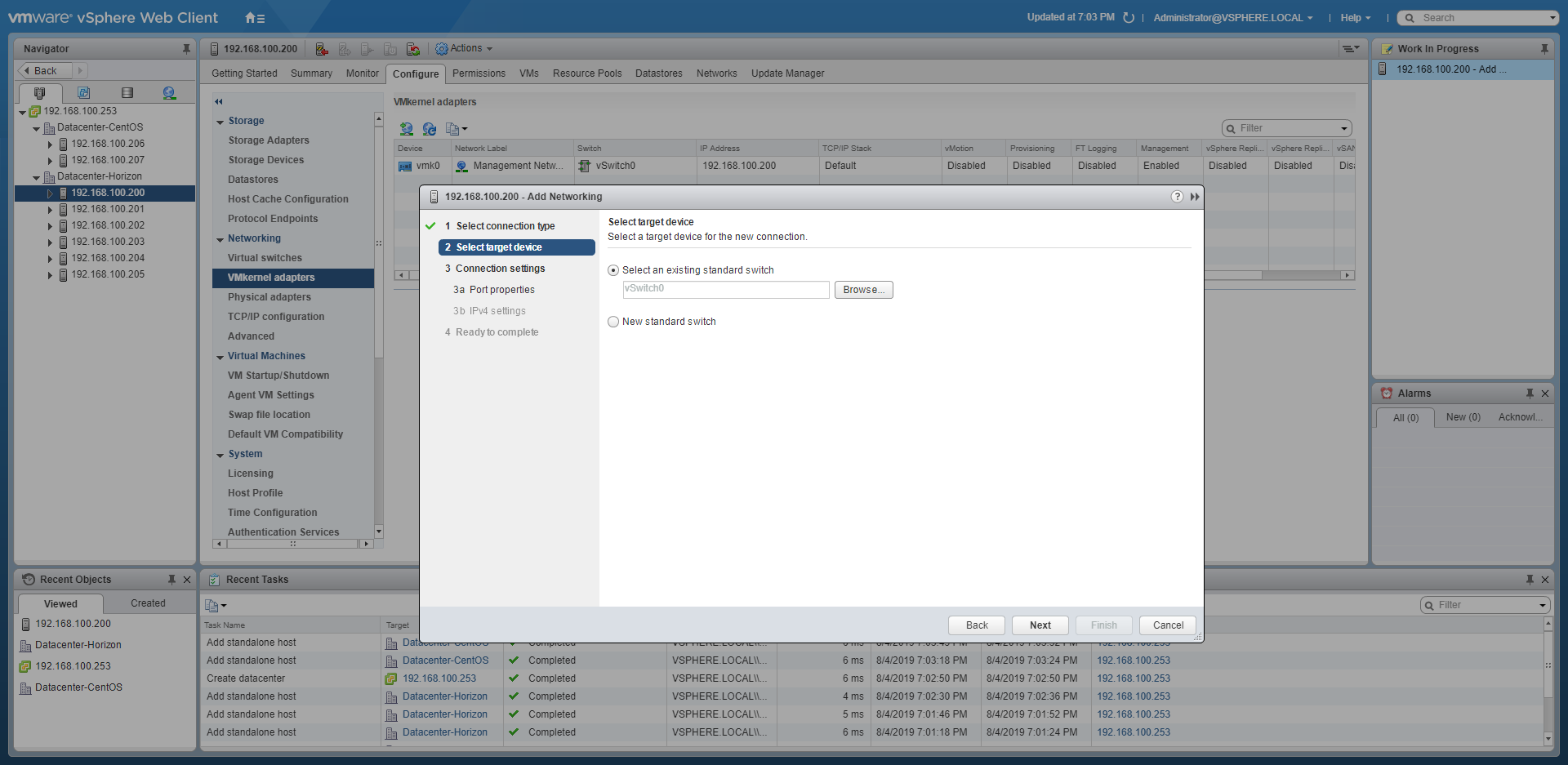Image resolution: width=1568 pixels, height=765 pixels.
Task: Click the settings list horizontal scrollbar
Action: pyautogui.click(x=292, y=544)
